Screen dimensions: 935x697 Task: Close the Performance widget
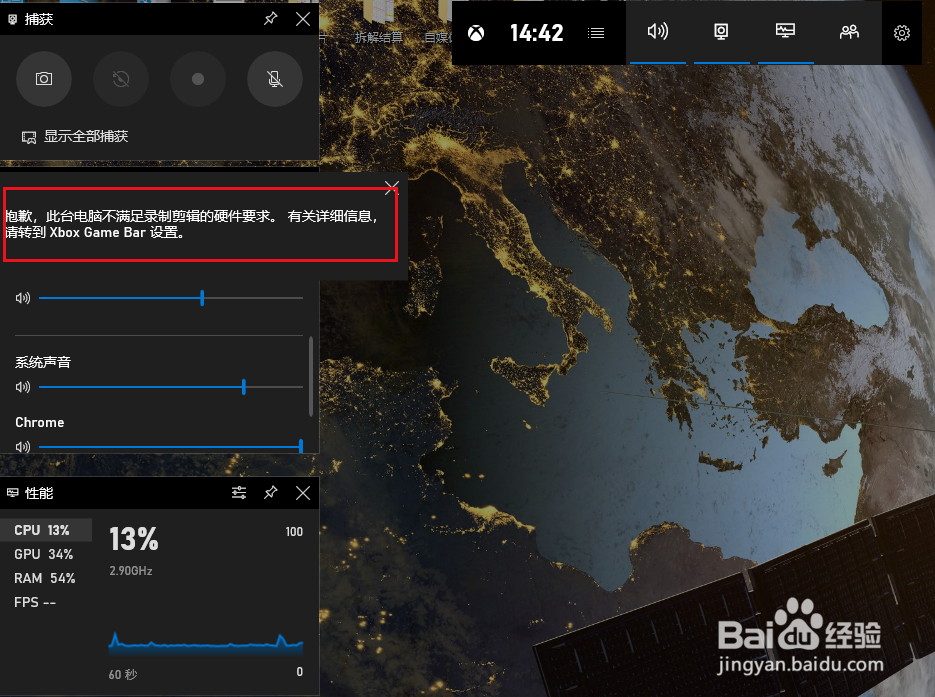303,492
